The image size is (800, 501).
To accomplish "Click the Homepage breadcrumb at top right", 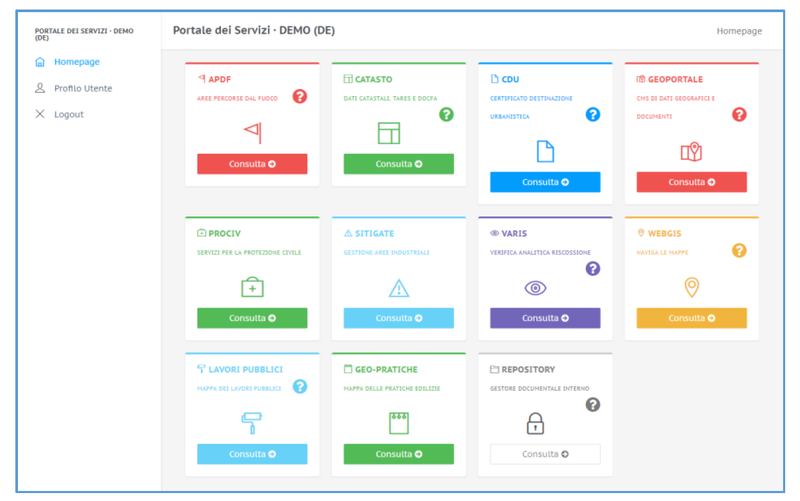I will coord(739,31).
